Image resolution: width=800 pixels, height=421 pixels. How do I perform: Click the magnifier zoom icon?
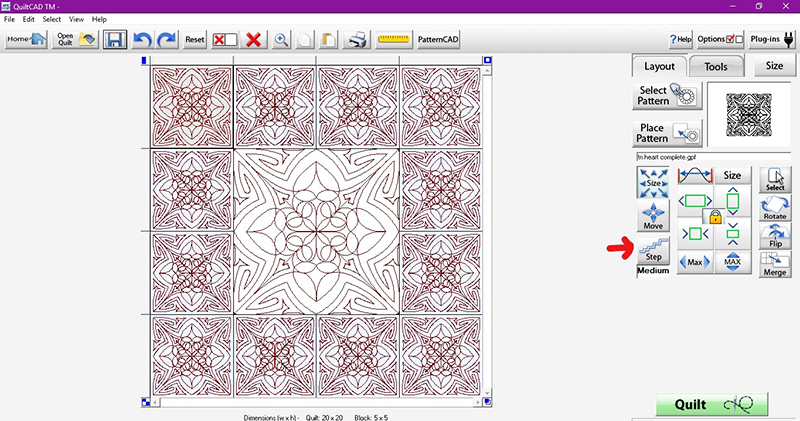pos(282,40)
